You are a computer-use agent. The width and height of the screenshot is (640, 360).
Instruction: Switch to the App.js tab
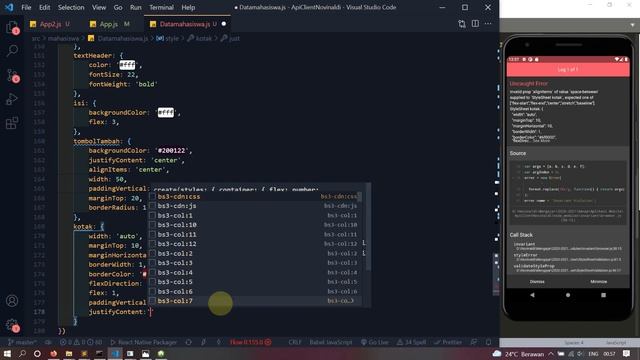pyautogui.click(x=109, y=24)
